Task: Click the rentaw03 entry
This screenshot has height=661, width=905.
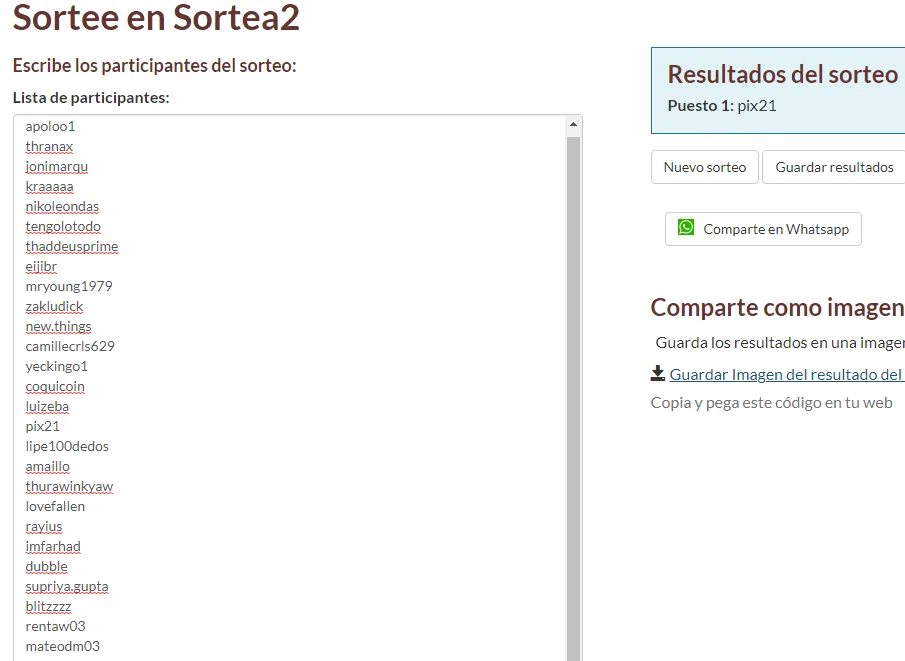Action: coord(55,626)
